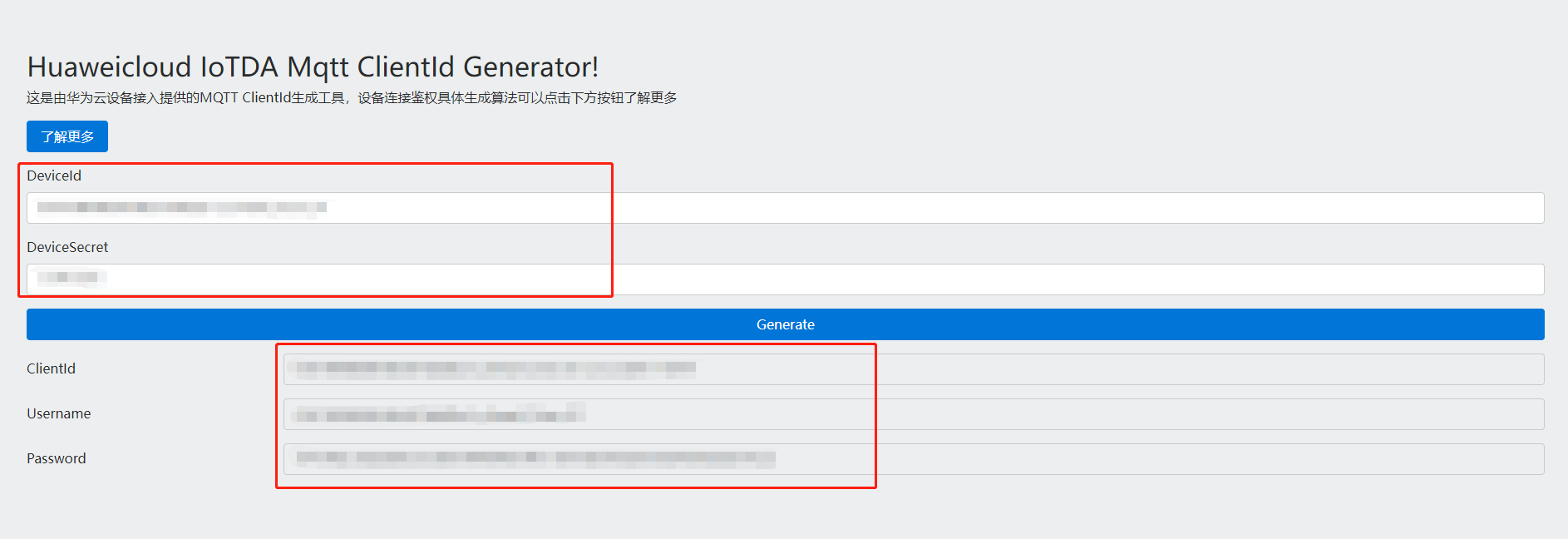This screenshot has width=1568, height=539.
Task: Click the page heading Huaweicloud IoTDA Mqtt ClientId Generator
Action: point(313,67)
